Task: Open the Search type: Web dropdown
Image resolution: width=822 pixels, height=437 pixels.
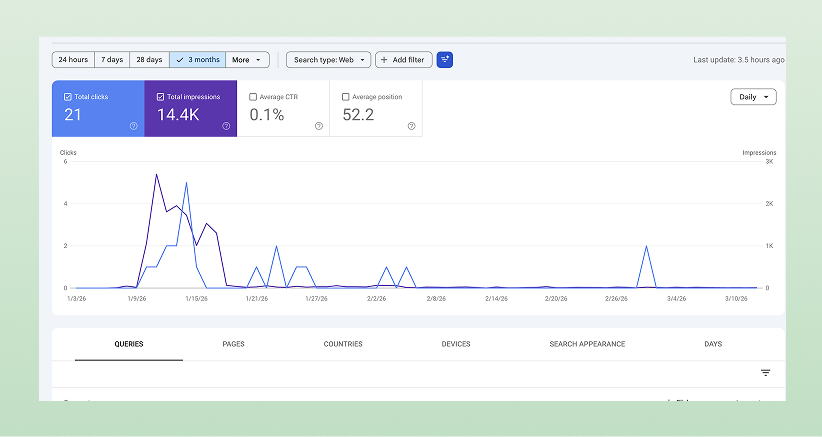Action: (x=328, y=60)
